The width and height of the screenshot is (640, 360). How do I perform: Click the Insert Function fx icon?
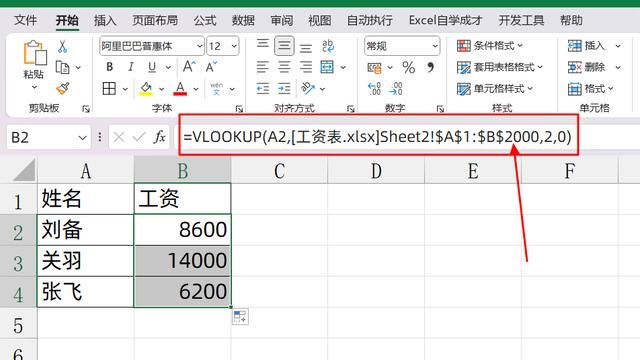tap(159, 137)
